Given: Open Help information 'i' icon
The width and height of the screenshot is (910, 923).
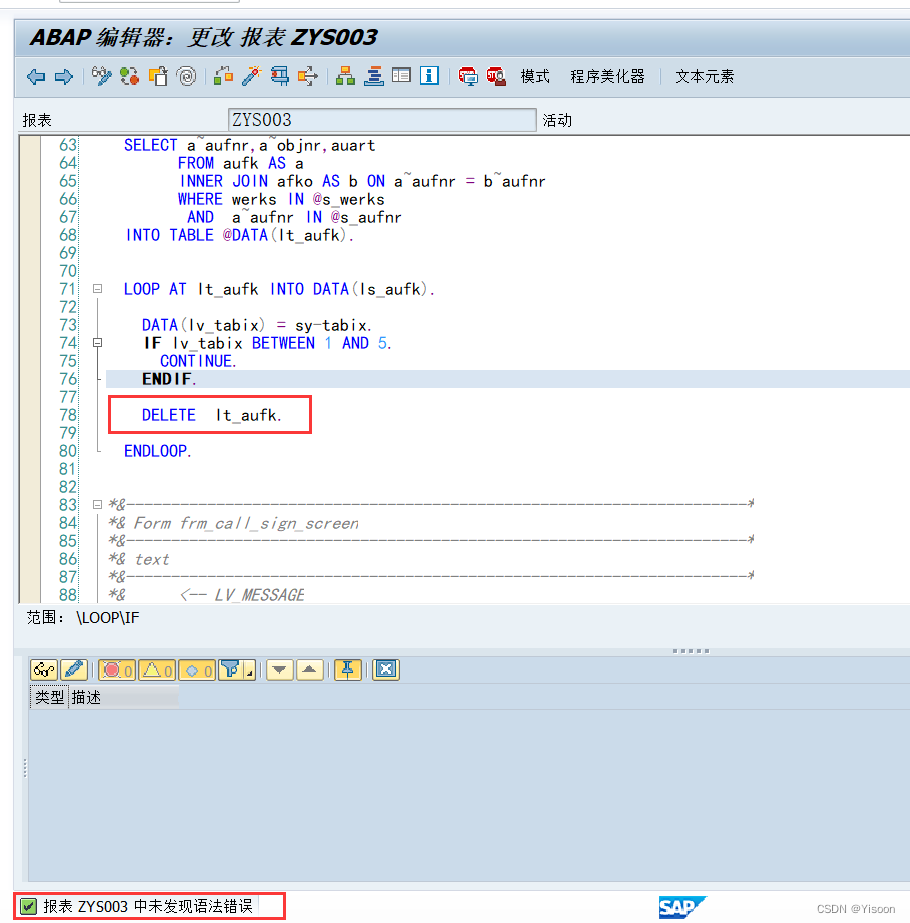Looking at the screenshot, I should (429, 76).
